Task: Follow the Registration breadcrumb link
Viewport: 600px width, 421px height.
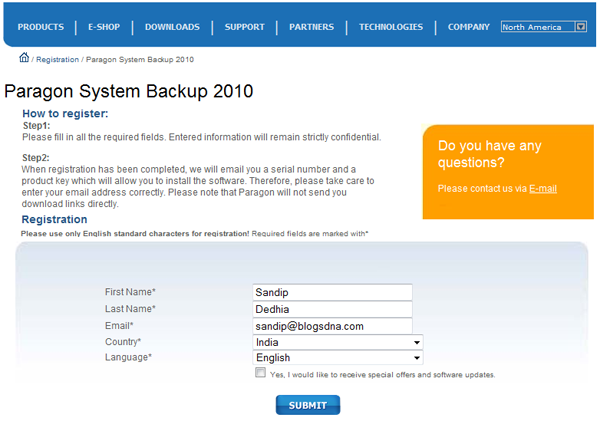Action: pos(57,60)
